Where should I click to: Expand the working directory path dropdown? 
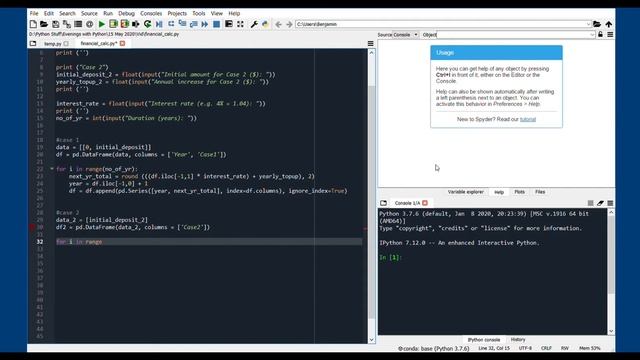coord(588,24)
